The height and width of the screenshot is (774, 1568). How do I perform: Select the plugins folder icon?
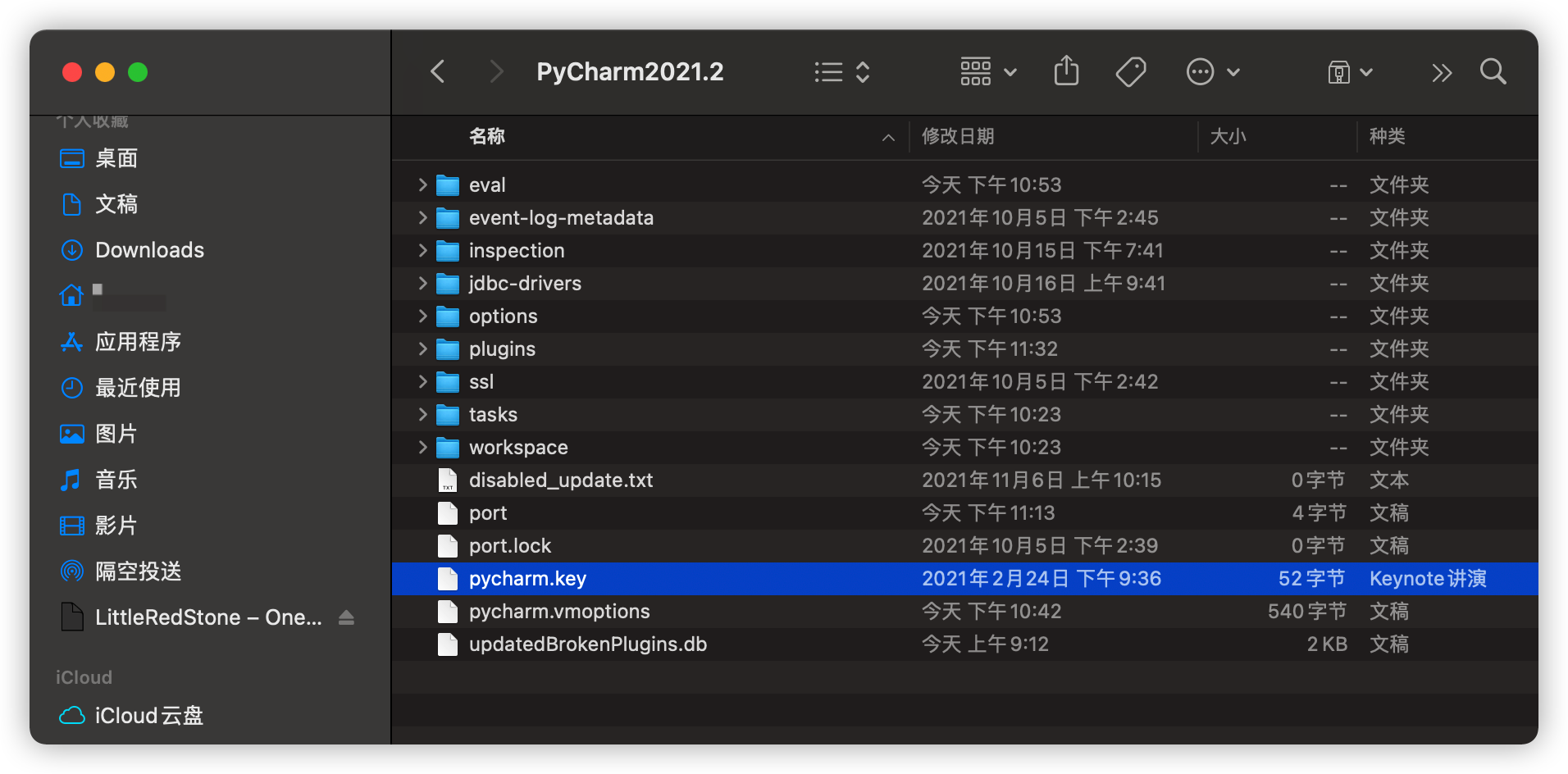coord(448,349)
